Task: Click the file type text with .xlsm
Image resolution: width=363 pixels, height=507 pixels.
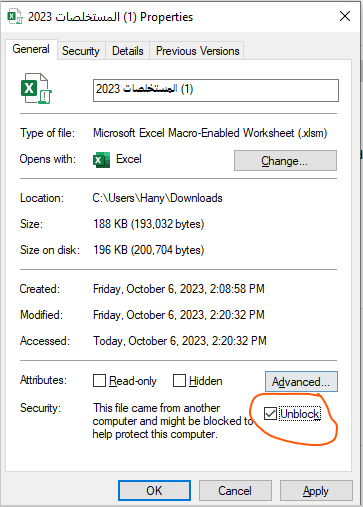Action: click(x=210, y=133)
